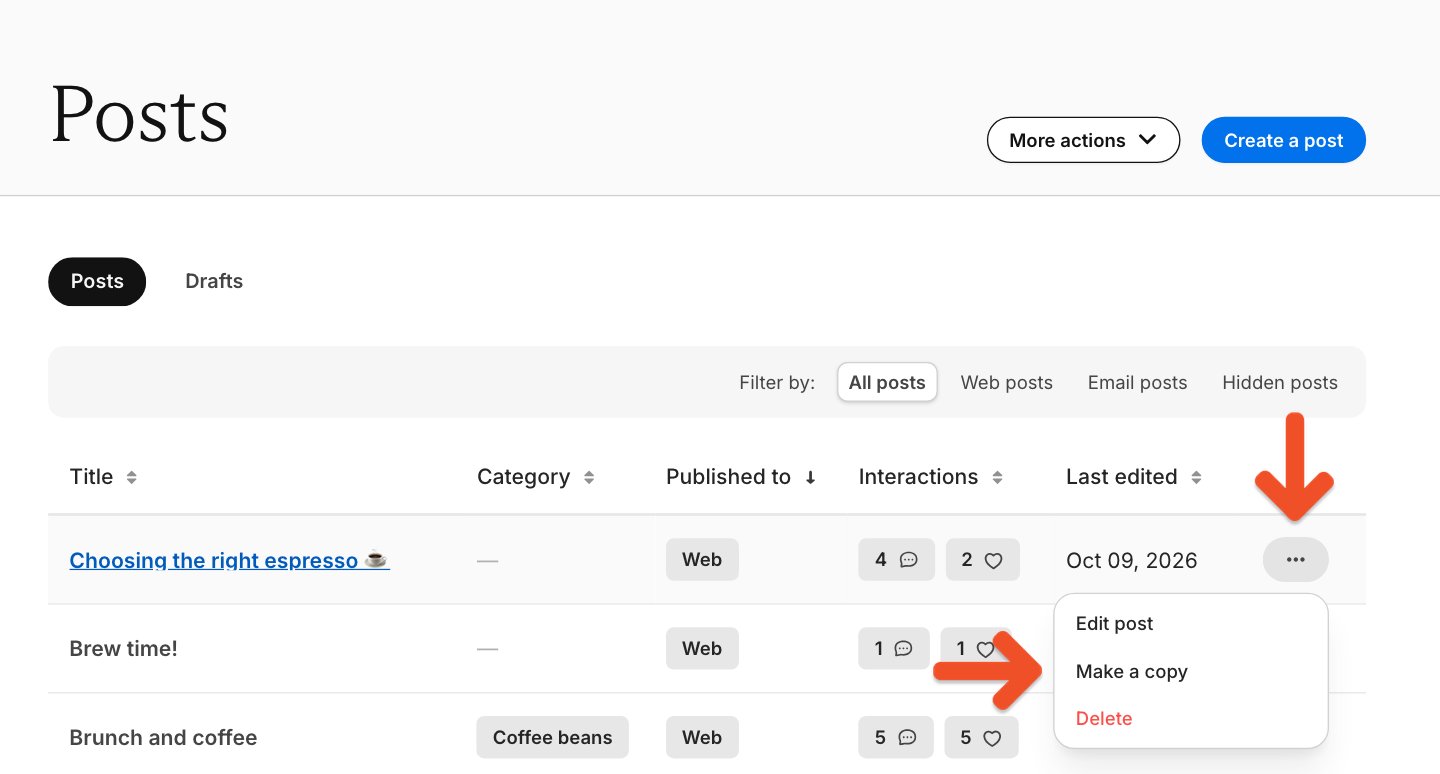Click the Coffee beans category tag
Screen dimensions: 1440x774
point(552,737)
